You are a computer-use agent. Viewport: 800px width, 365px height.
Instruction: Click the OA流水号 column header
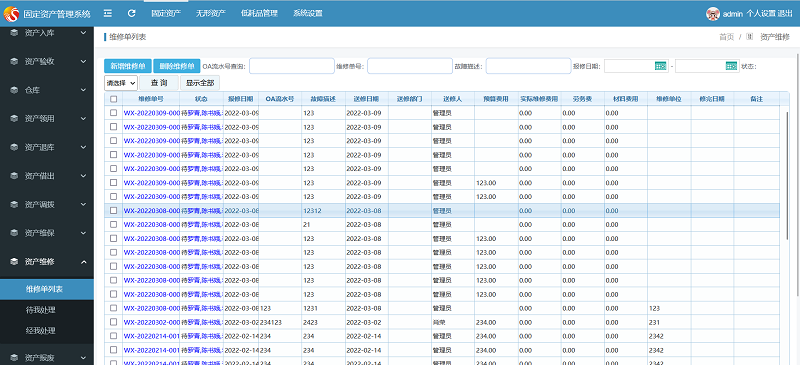pyautogui.click(x=280, y=99)
